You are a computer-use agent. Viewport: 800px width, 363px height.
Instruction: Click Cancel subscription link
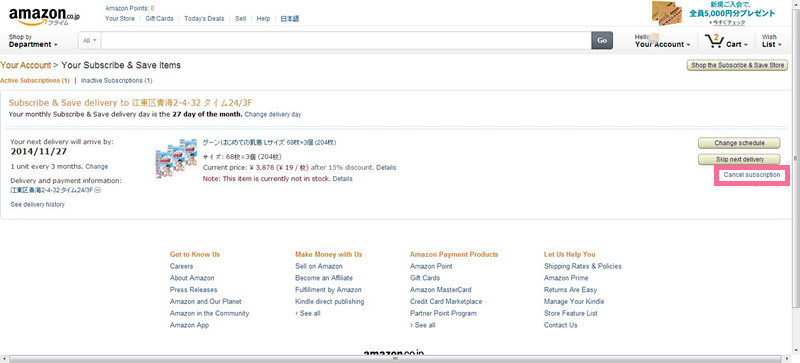click(752, 175)
